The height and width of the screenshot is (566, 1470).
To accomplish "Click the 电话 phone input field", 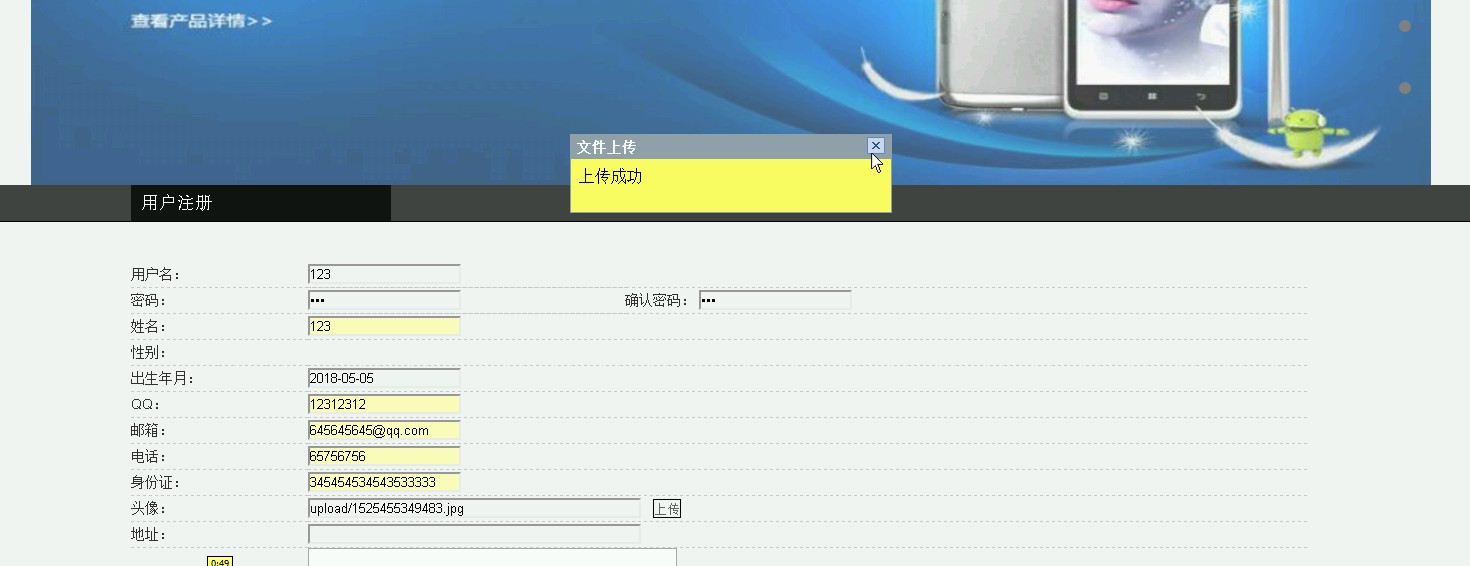I will click(x=384, y=456).
